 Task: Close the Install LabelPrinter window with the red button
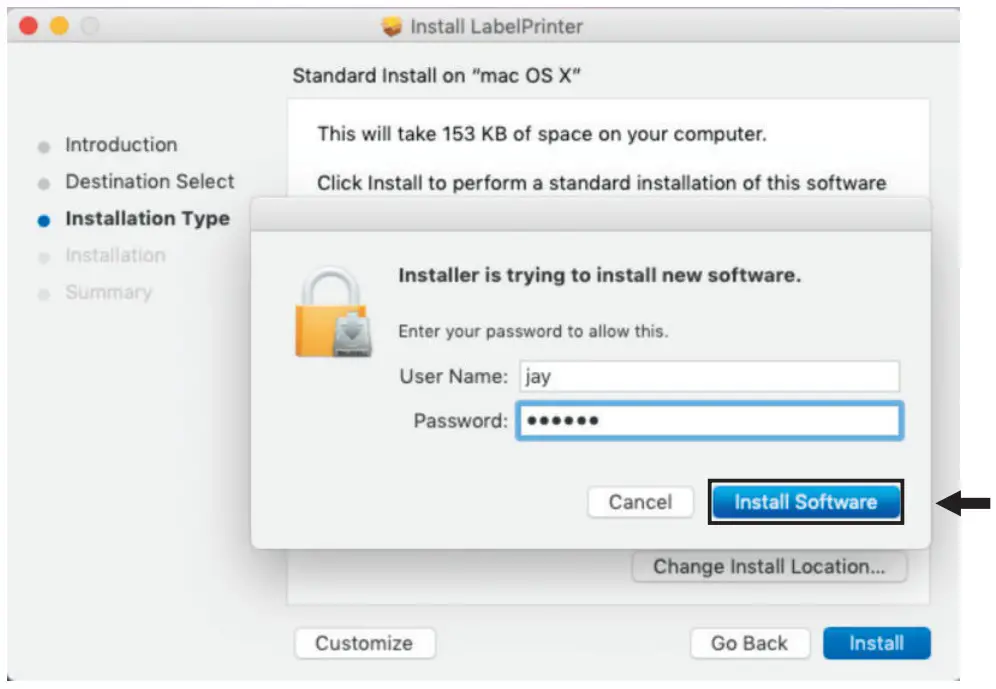(28, 27)
